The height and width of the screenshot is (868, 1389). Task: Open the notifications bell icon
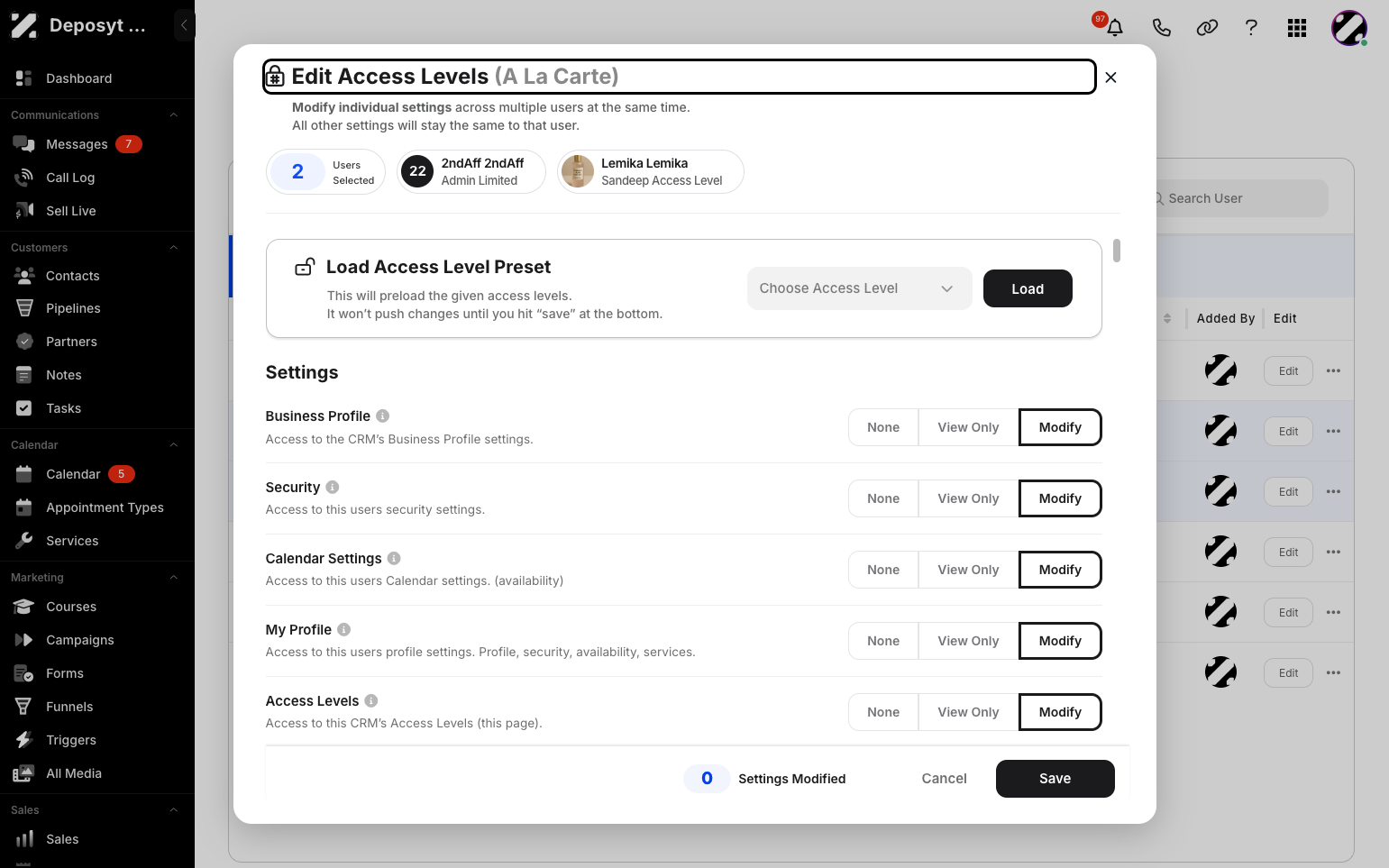click(1114, 28)
